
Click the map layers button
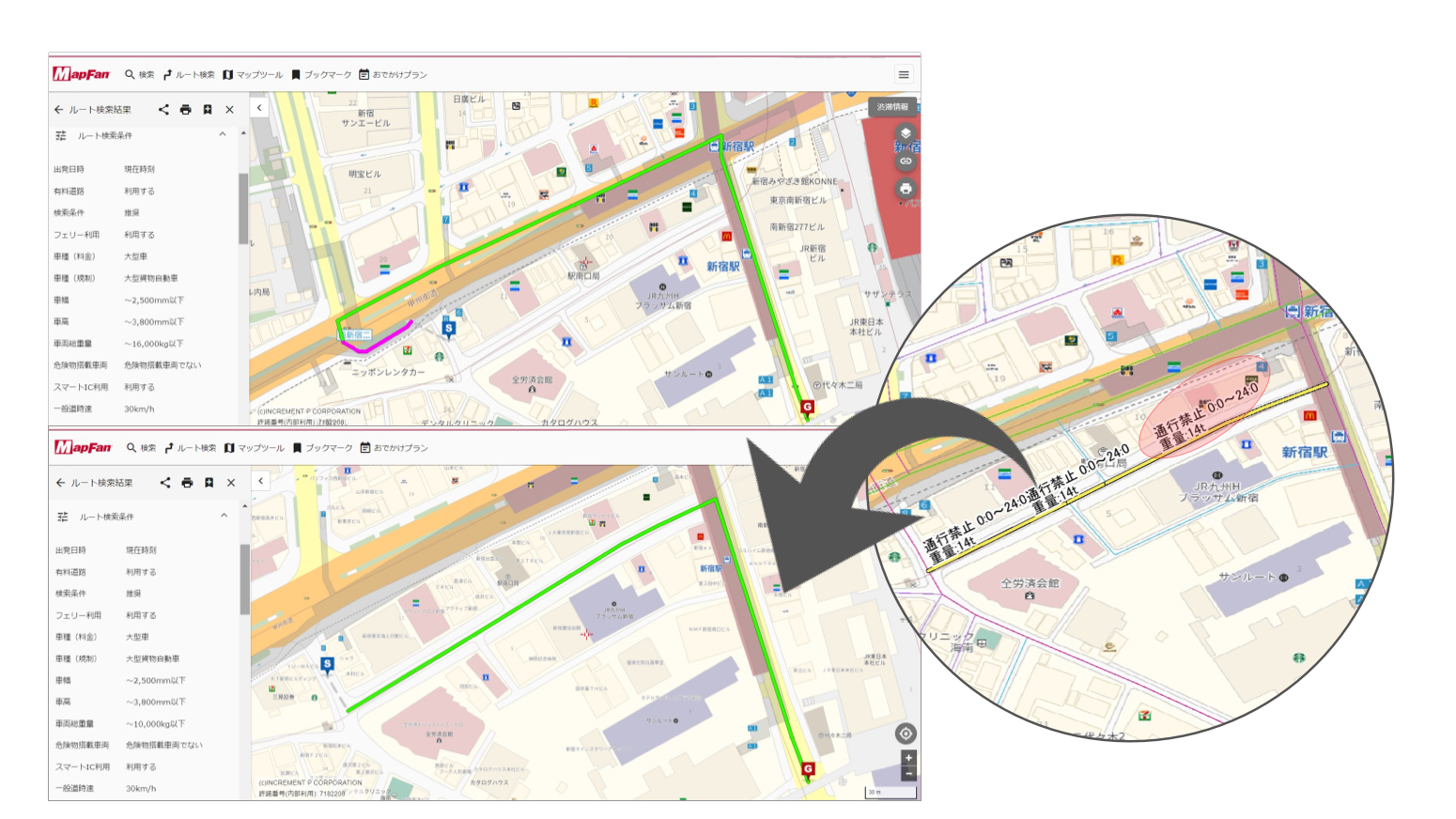coord(906,133)
